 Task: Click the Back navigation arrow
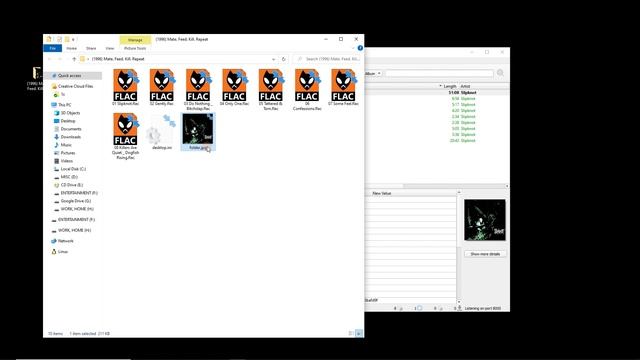(x=50, y=59)
